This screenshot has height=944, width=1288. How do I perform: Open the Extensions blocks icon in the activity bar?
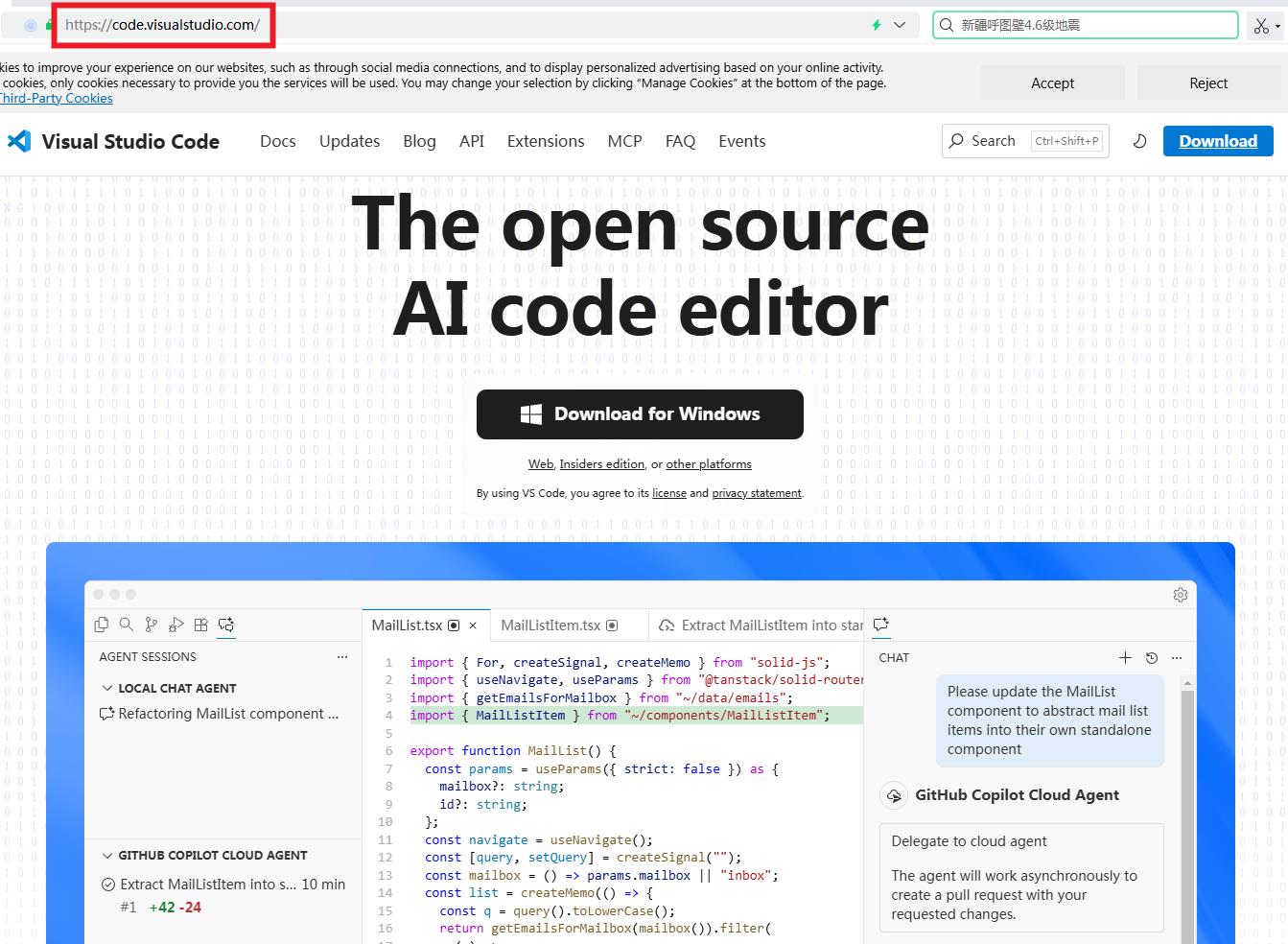click(200, 625)
